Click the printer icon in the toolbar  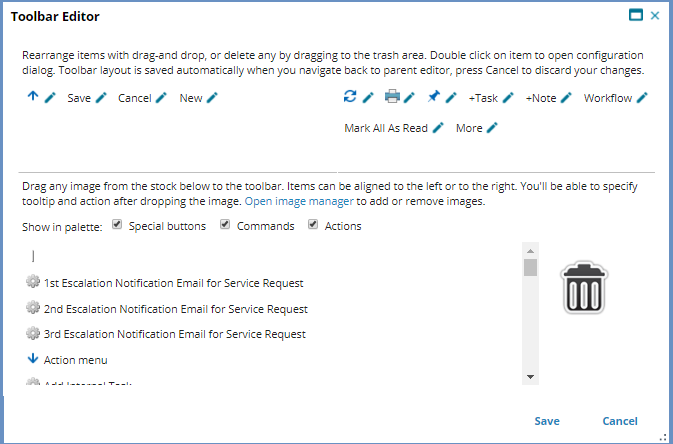coord(392,97)
